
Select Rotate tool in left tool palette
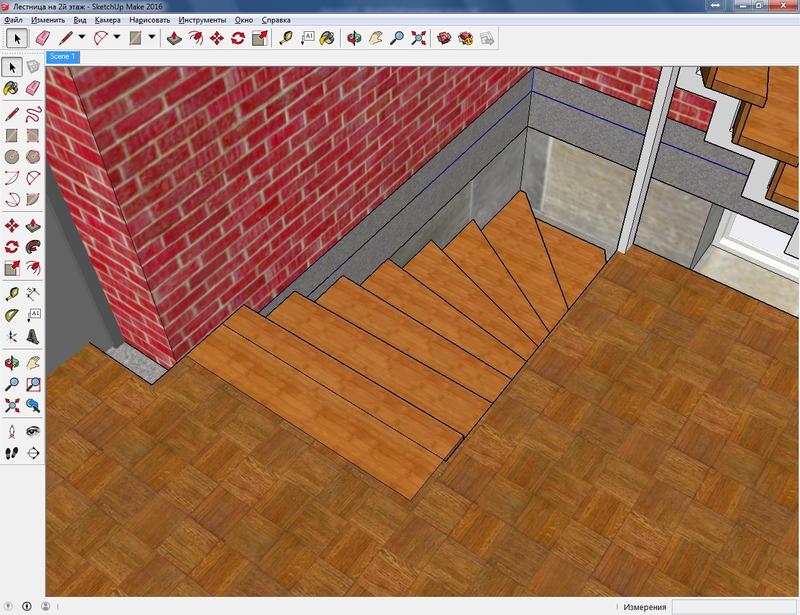click(x=12, y=247)
